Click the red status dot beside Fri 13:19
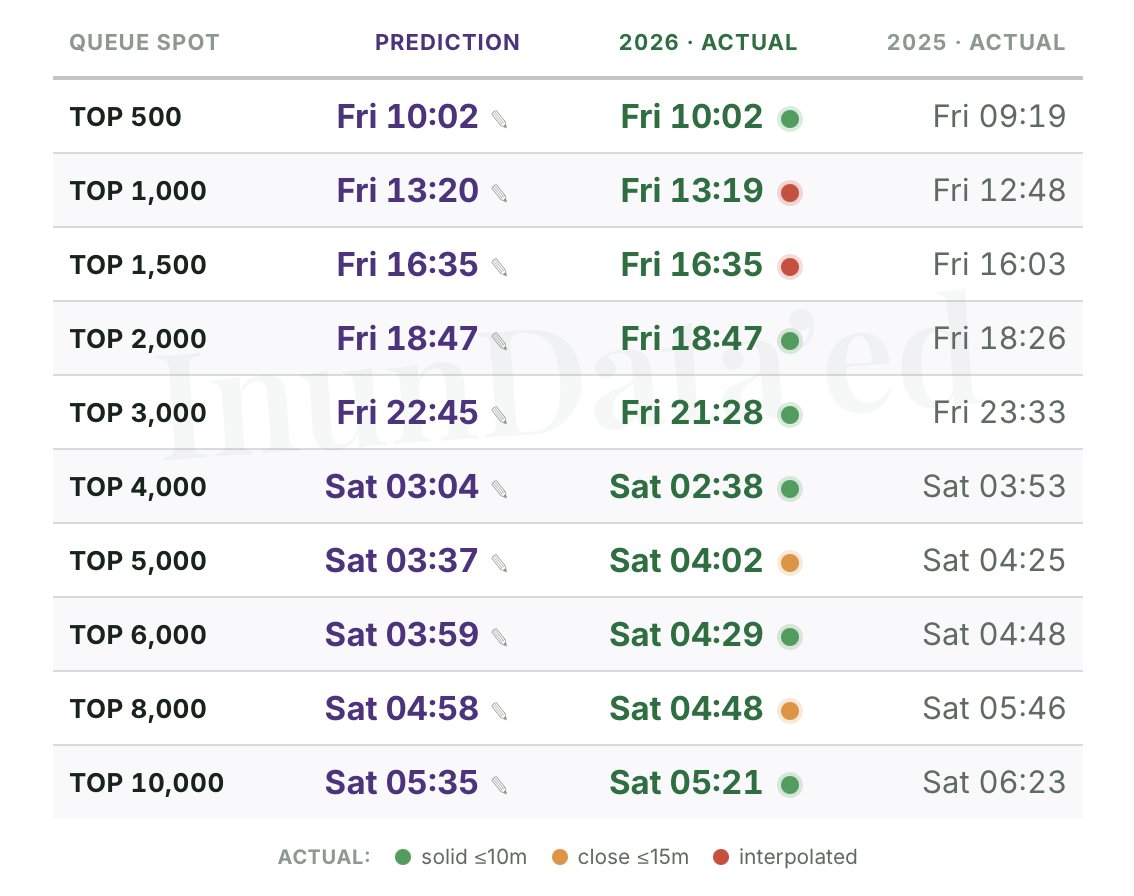The width and height of the screenshot is (1134, 896). (x=790, y=193)
